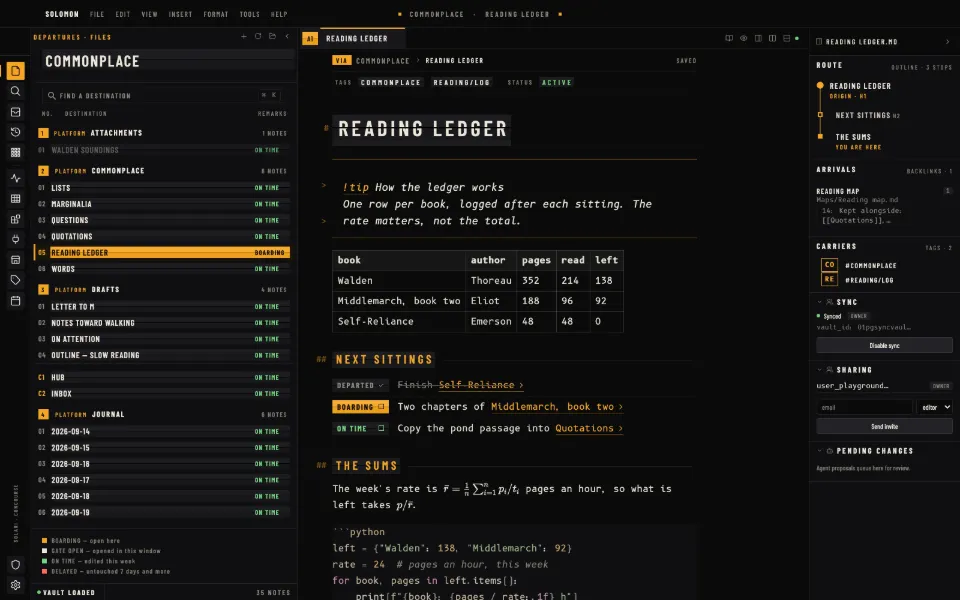Viewport: 960px width, 600px height.
Task: Collapse the Sharing section
Action: click(819, 370)
